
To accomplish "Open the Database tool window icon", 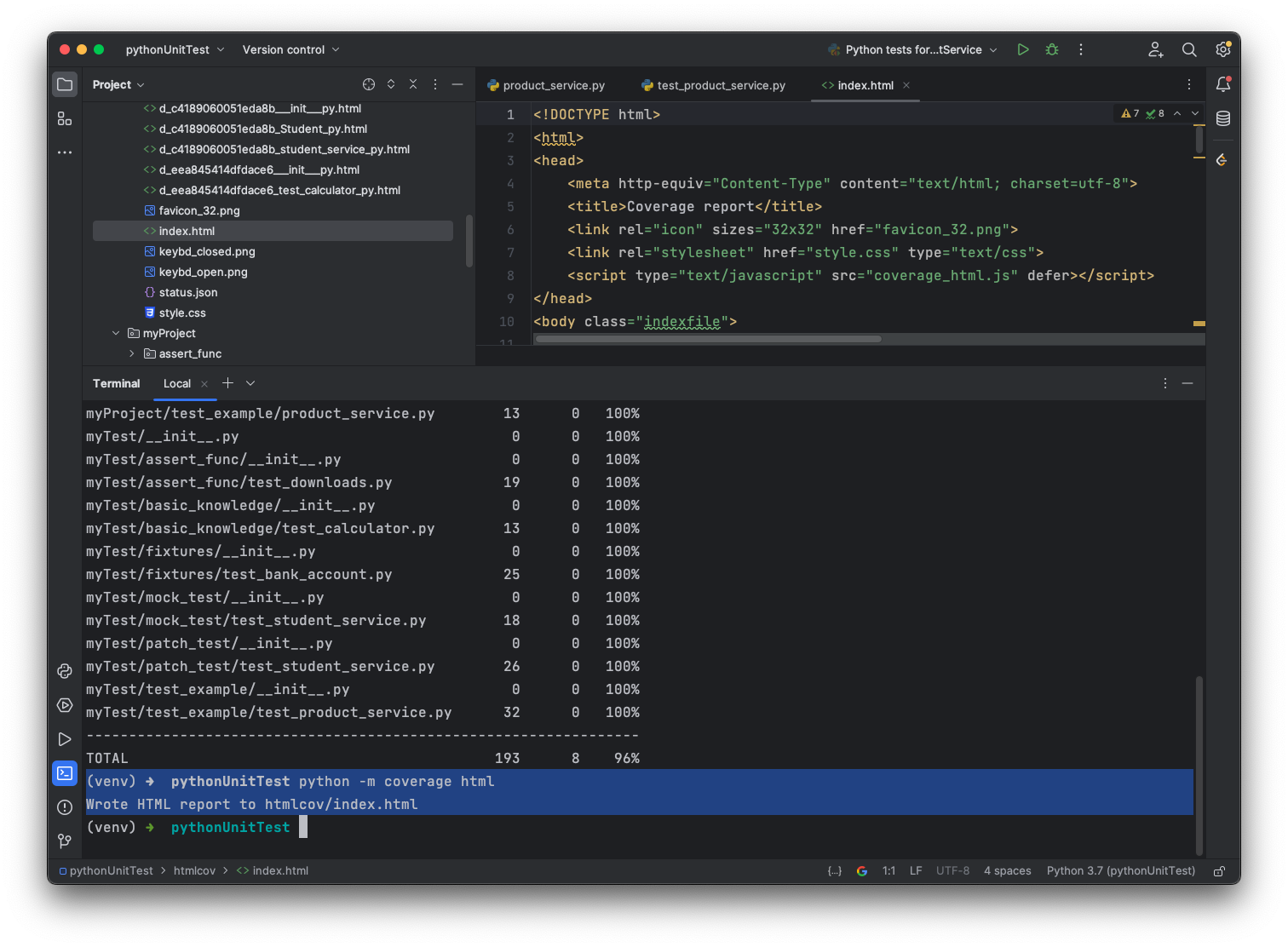I will click(x=1223, y=118).
